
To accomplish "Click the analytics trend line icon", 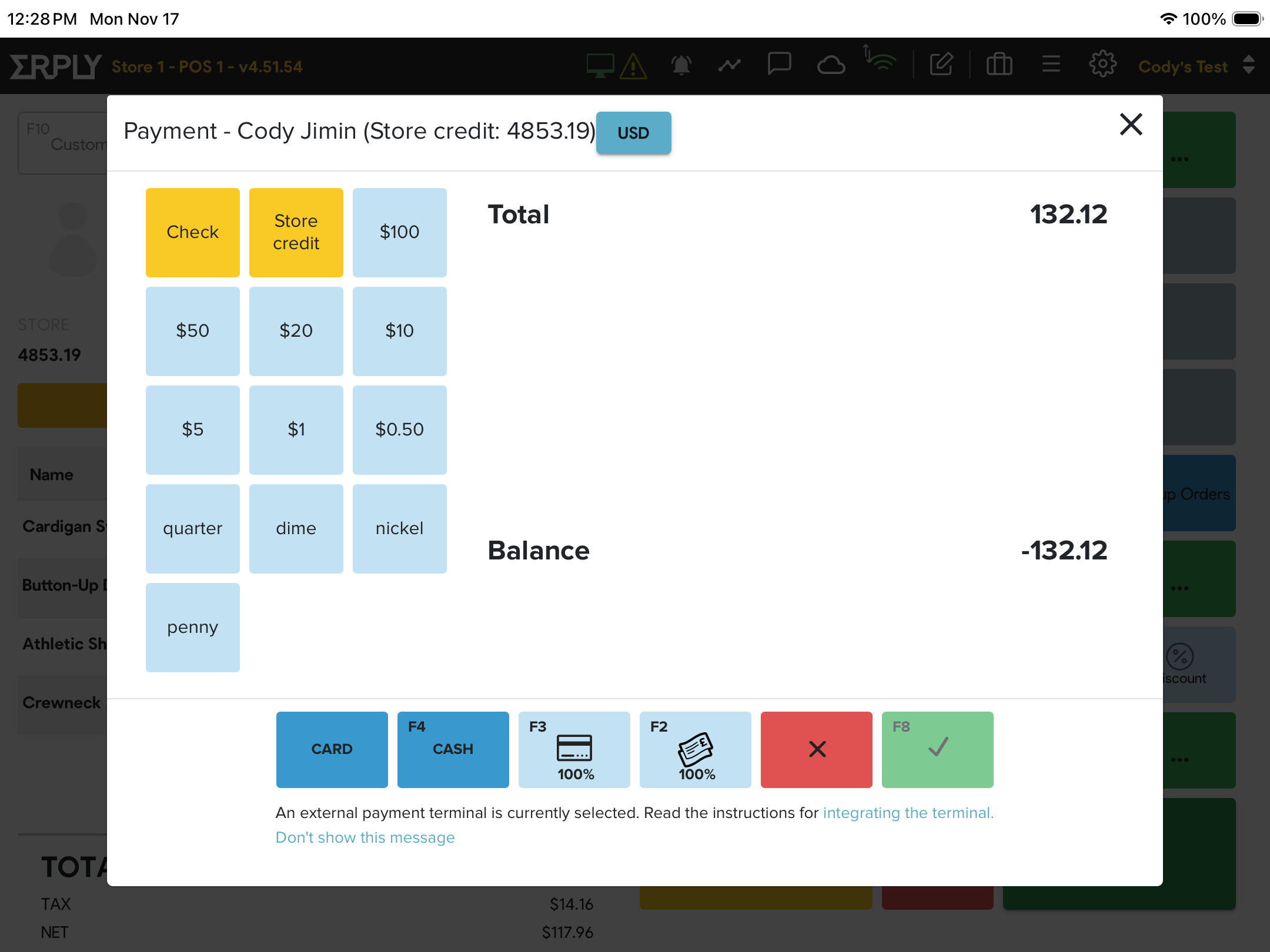I will point(730,65).
